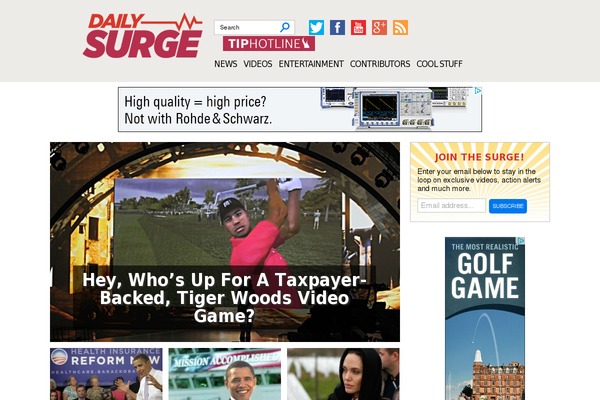
Task: Open the VIDEOS menu
Action: (x=258, y=64)
